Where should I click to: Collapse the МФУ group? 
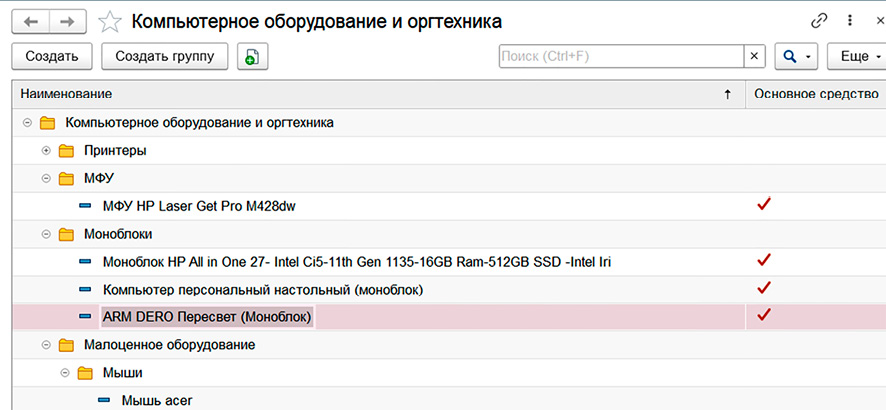pos(46,179)
